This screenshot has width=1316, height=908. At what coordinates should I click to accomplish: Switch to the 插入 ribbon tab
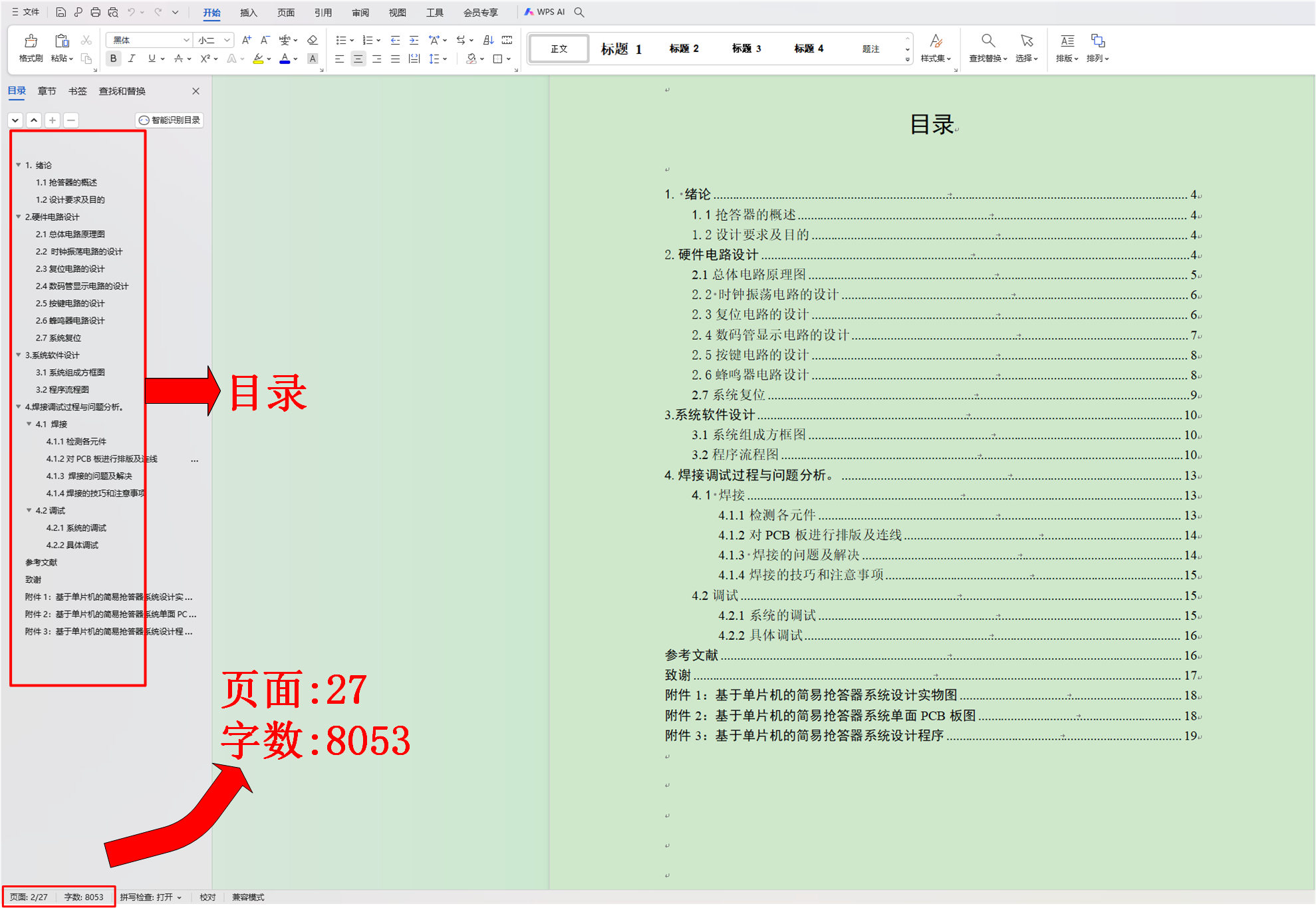coord(247,11)
